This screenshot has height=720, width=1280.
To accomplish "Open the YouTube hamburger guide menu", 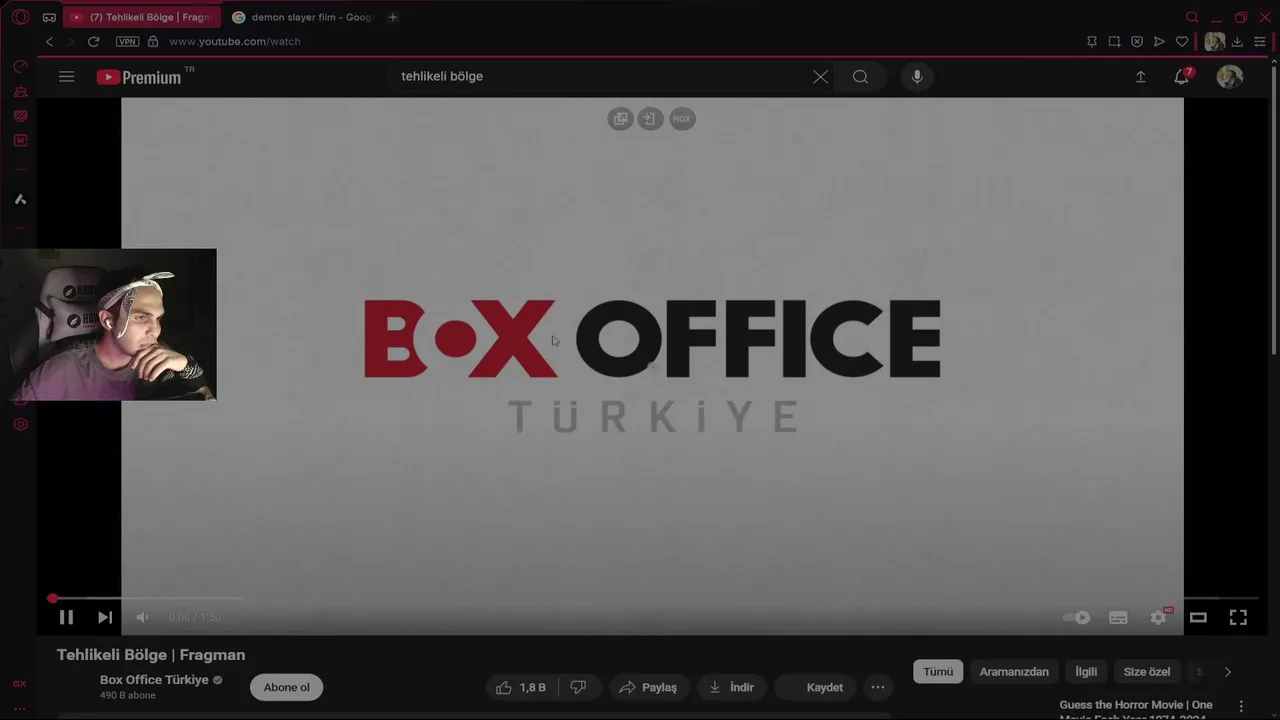I will pos(67,76).
